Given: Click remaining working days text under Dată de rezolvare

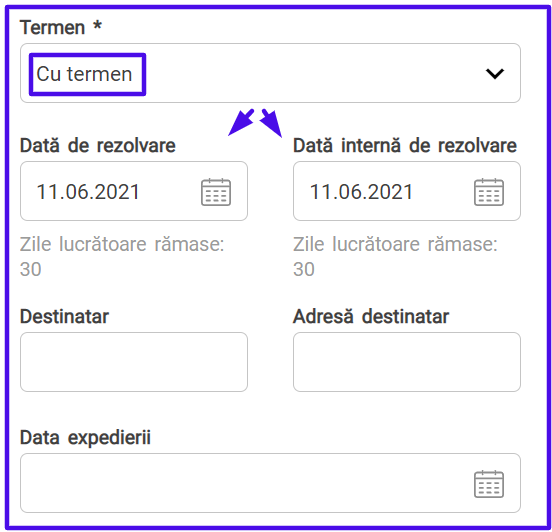Looking at the screenshot, I should tap(122, 257).
